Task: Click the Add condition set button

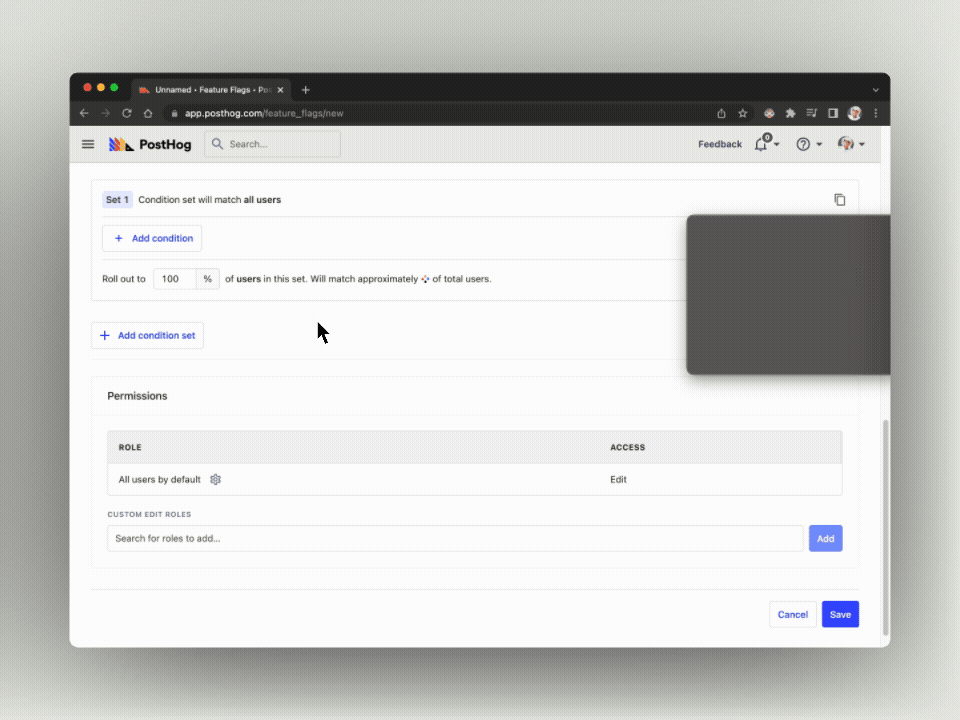Action: pos(147,336)
